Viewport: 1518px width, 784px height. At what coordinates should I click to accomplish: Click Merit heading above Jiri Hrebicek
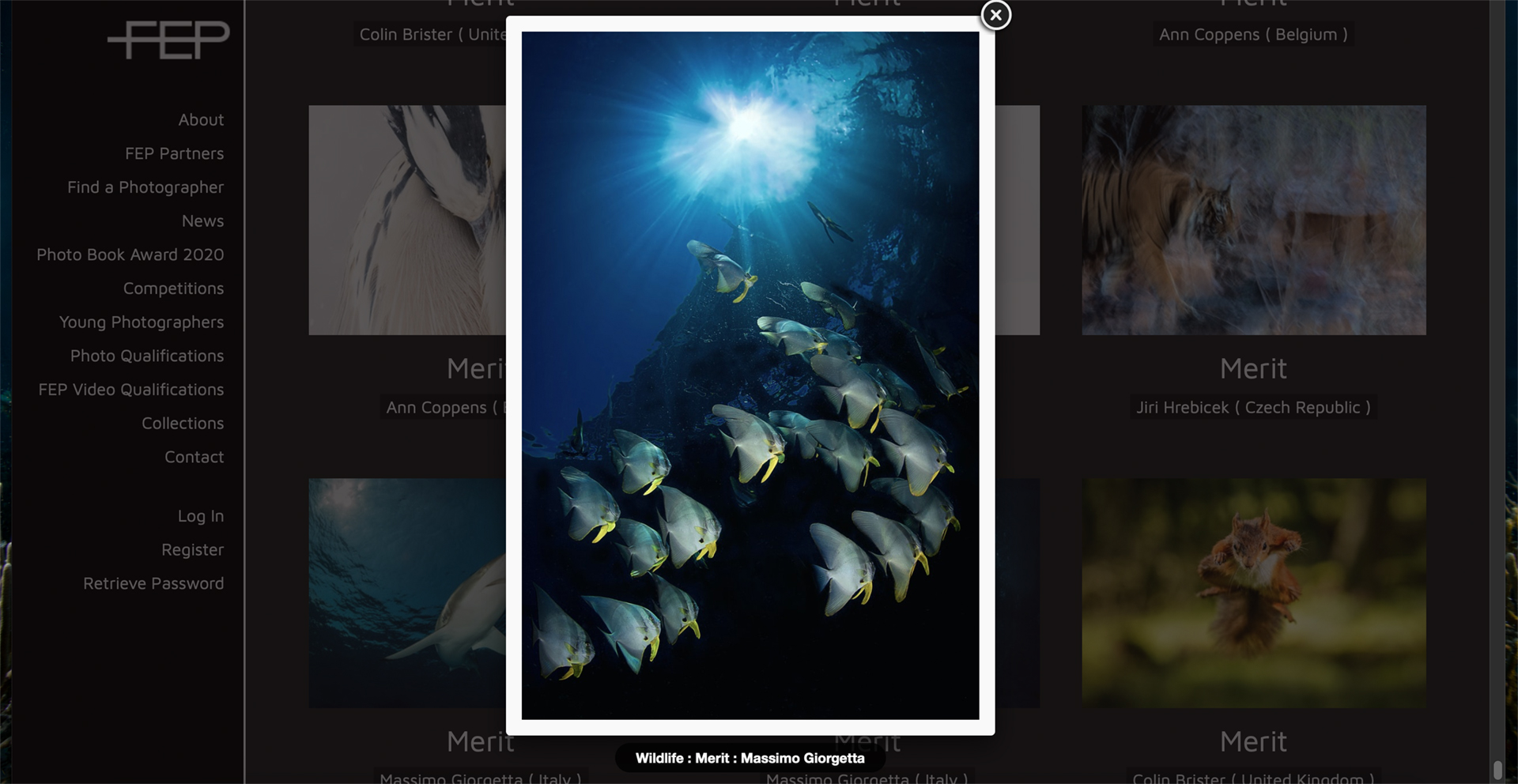tap(1254, 369)
